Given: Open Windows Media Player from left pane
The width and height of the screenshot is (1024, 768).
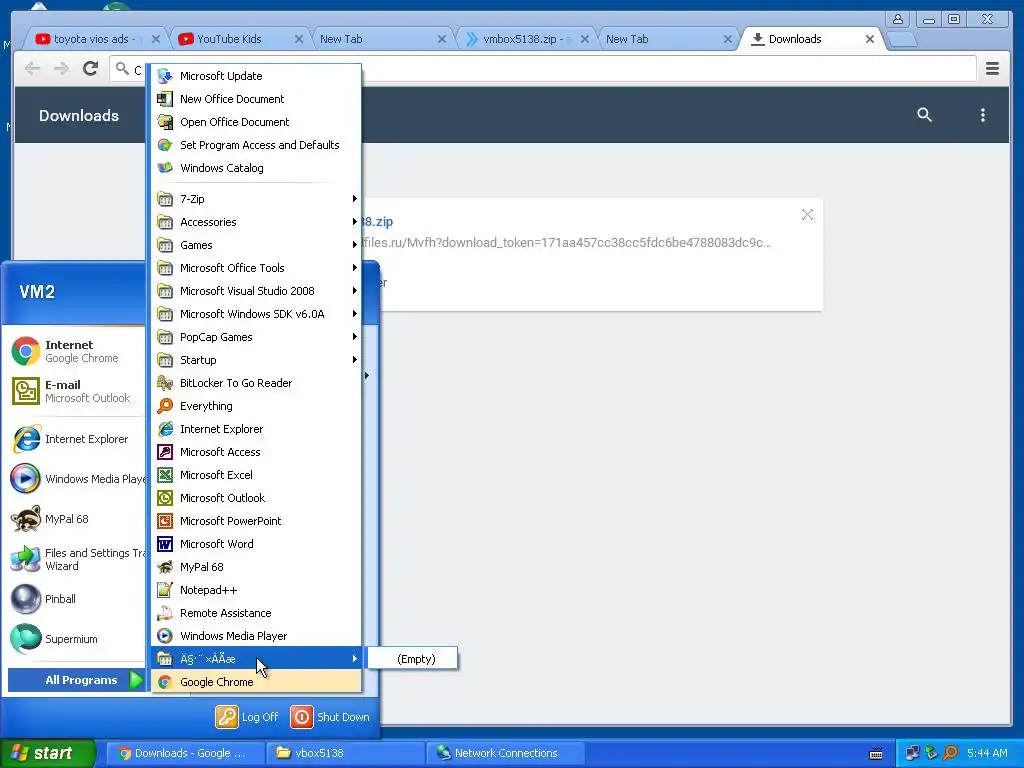Looking at the screenshot, I should tap(77, 479).
